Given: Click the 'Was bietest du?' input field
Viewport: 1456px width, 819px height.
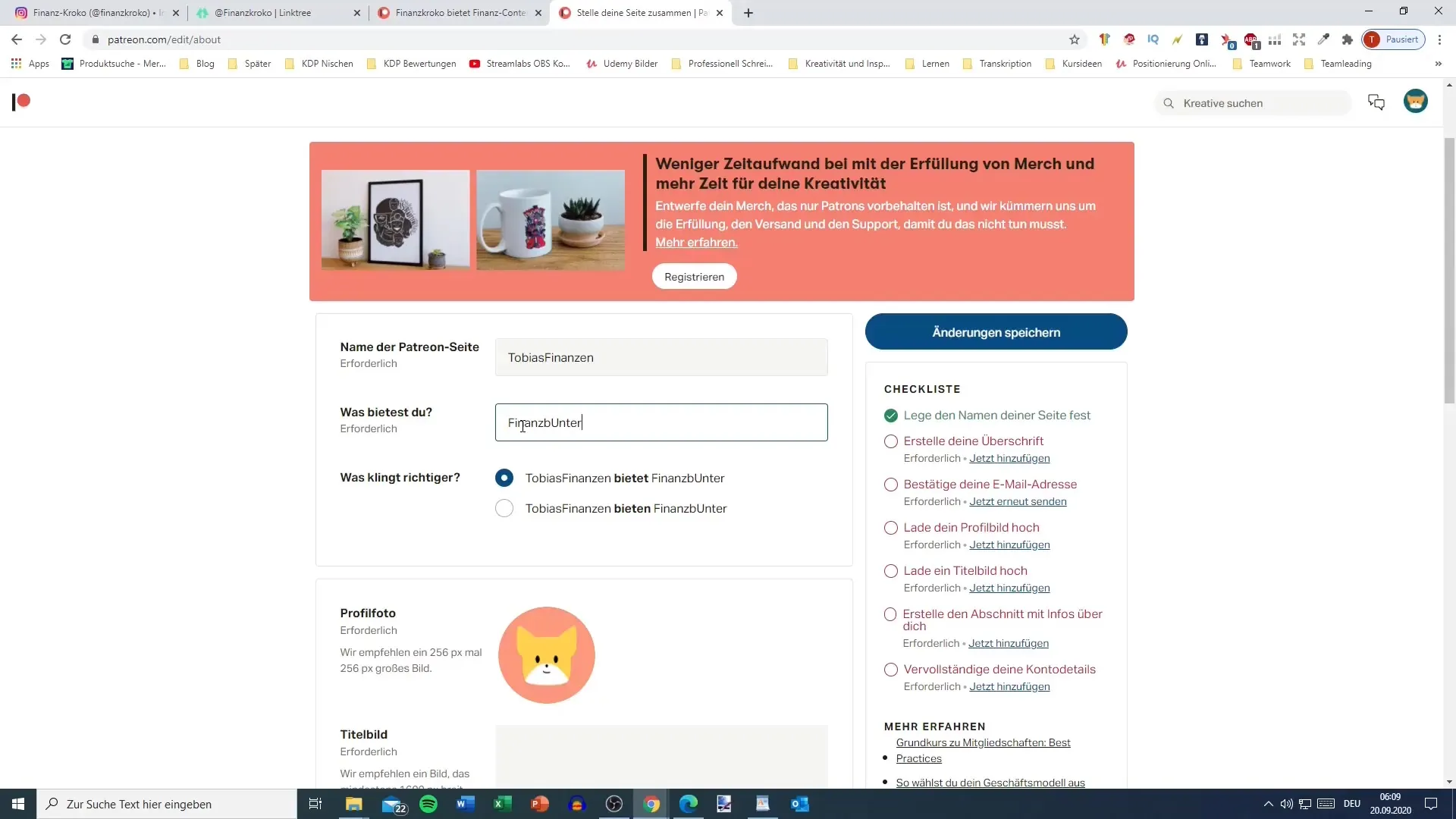Looking at the screenshot, I should (x=661, y=422).
